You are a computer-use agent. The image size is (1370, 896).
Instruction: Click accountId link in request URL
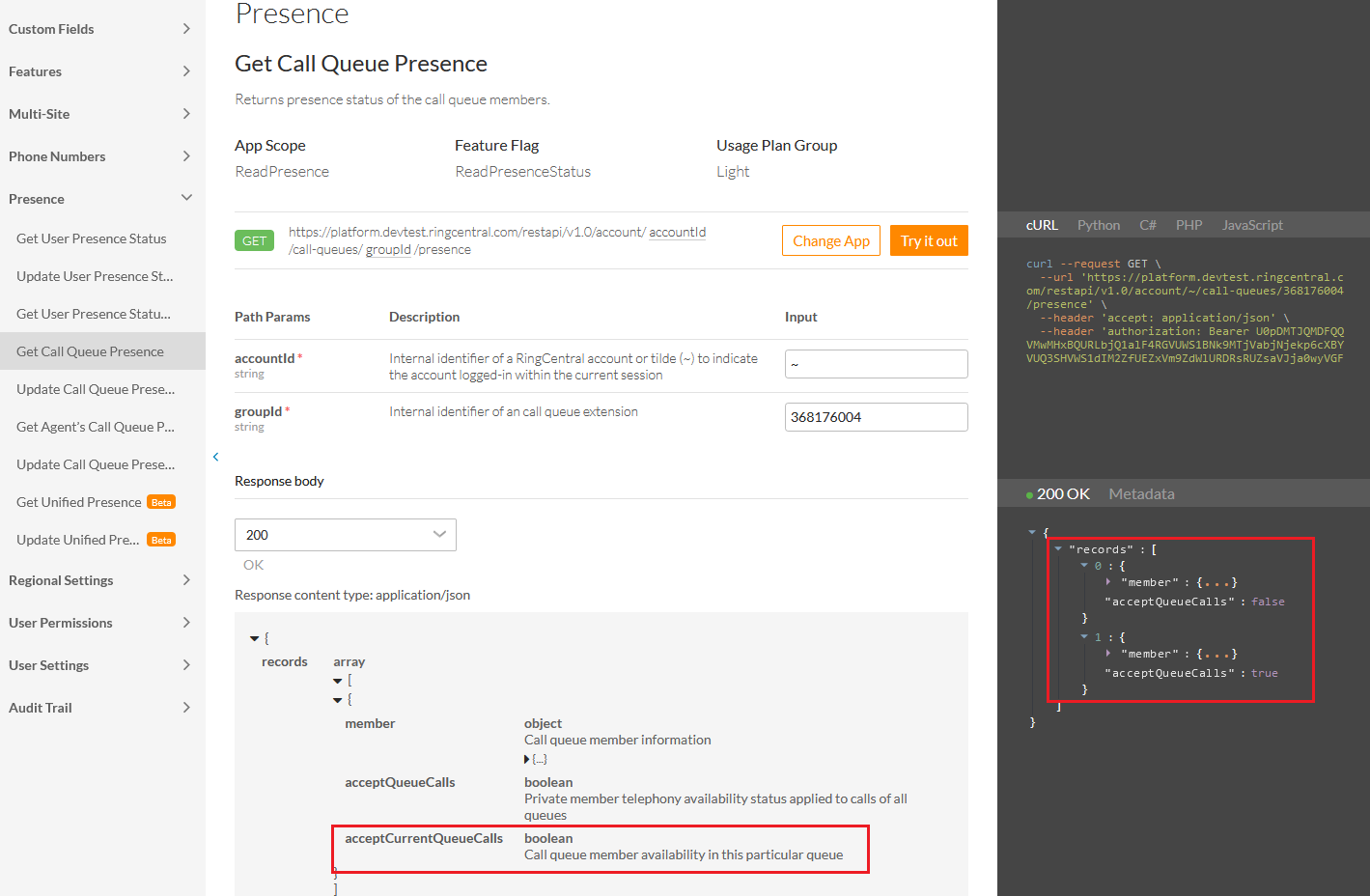pyautogui.click(x=677, y=232)
